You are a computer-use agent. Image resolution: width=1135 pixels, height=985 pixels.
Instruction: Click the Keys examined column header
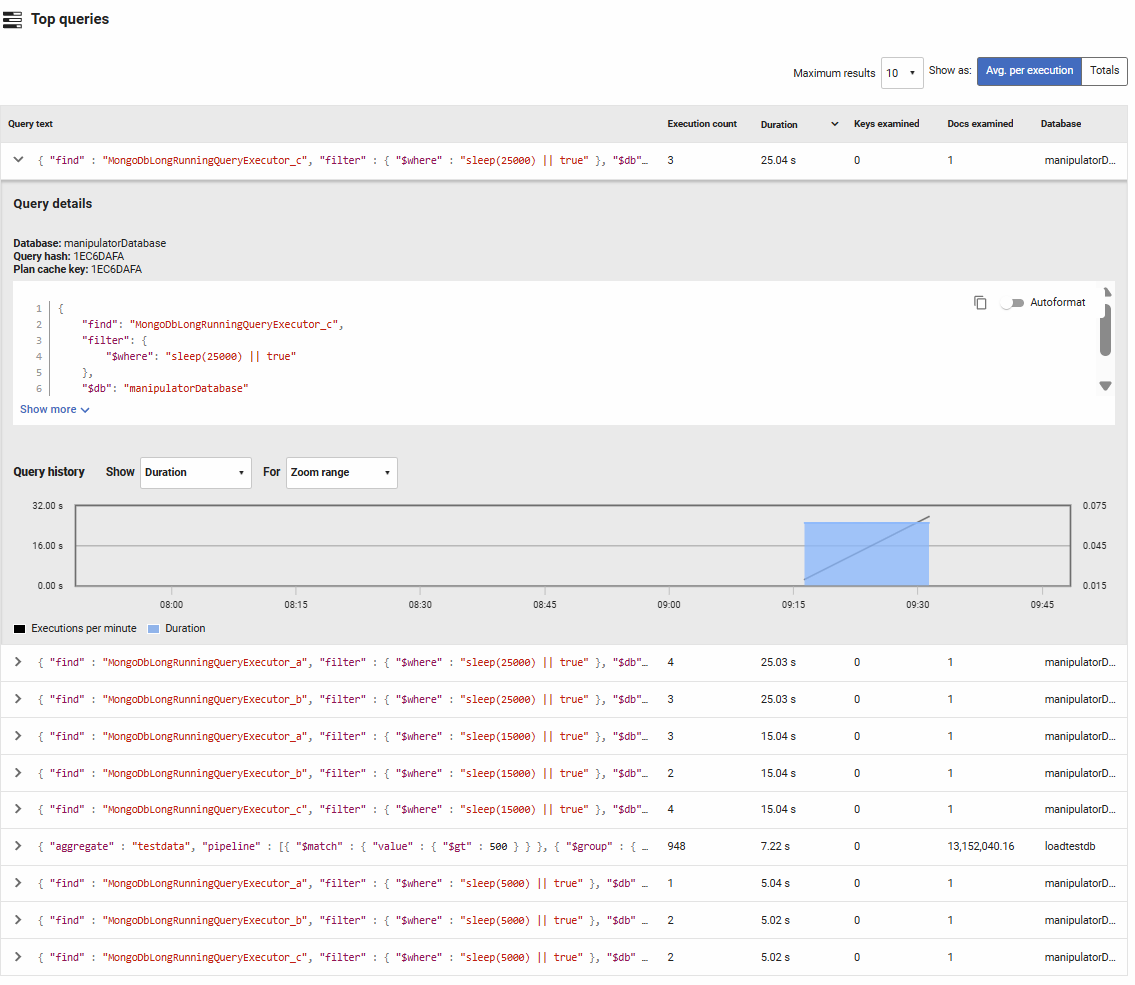886,124
